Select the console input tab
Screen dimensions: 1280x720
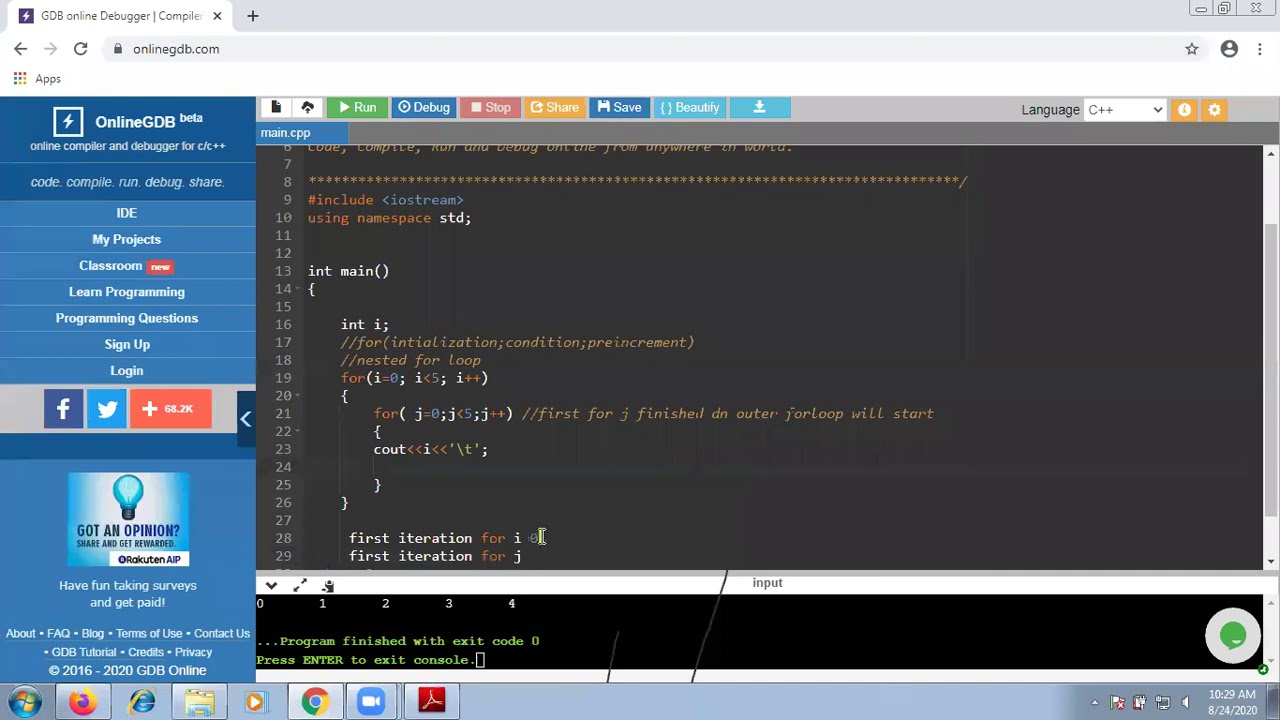tap(767, 582)
